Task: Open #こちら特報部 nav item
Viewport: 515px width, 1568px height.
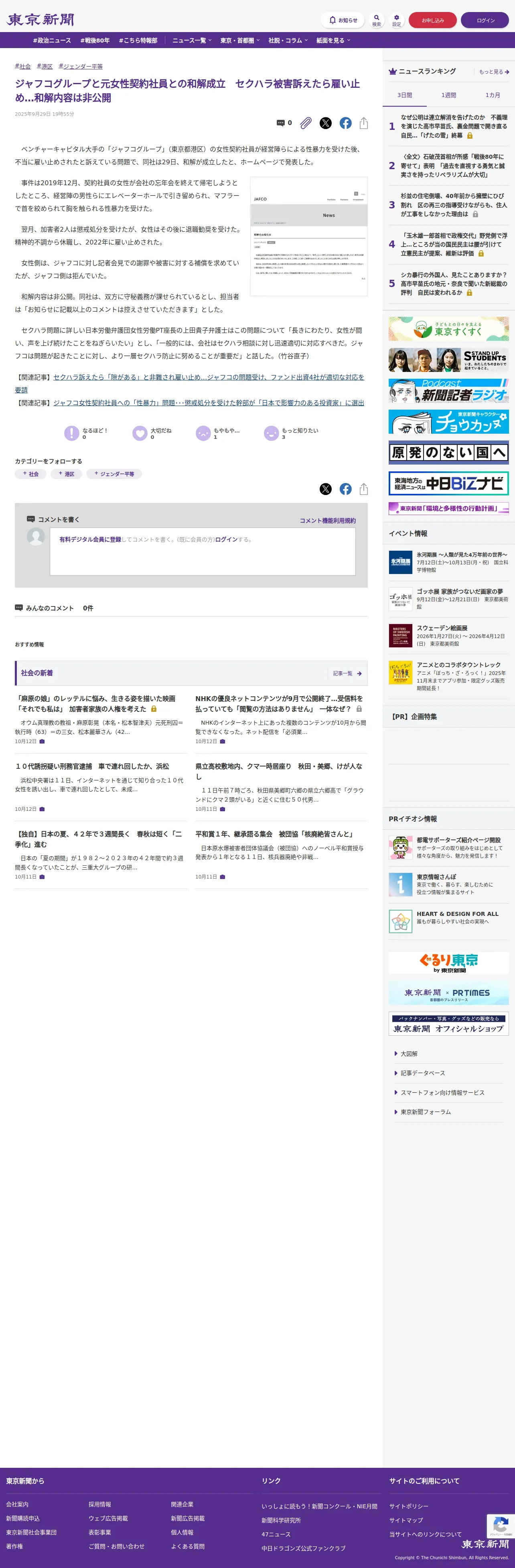Action: [x=138, y=40]
